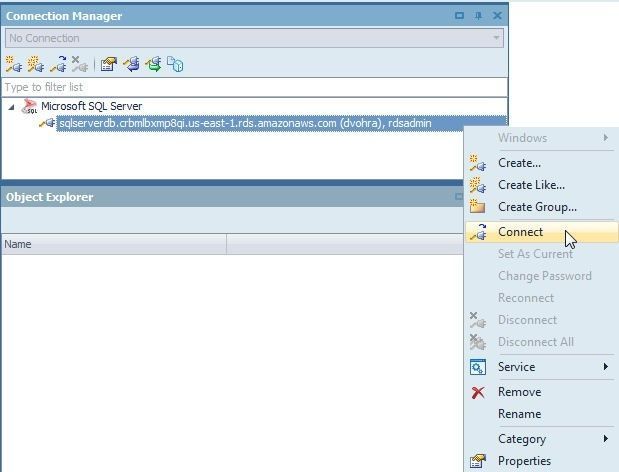Click the Name column header in Object Explorer
The height and width of the screenshot is (472, 619).
pos(114,244)
